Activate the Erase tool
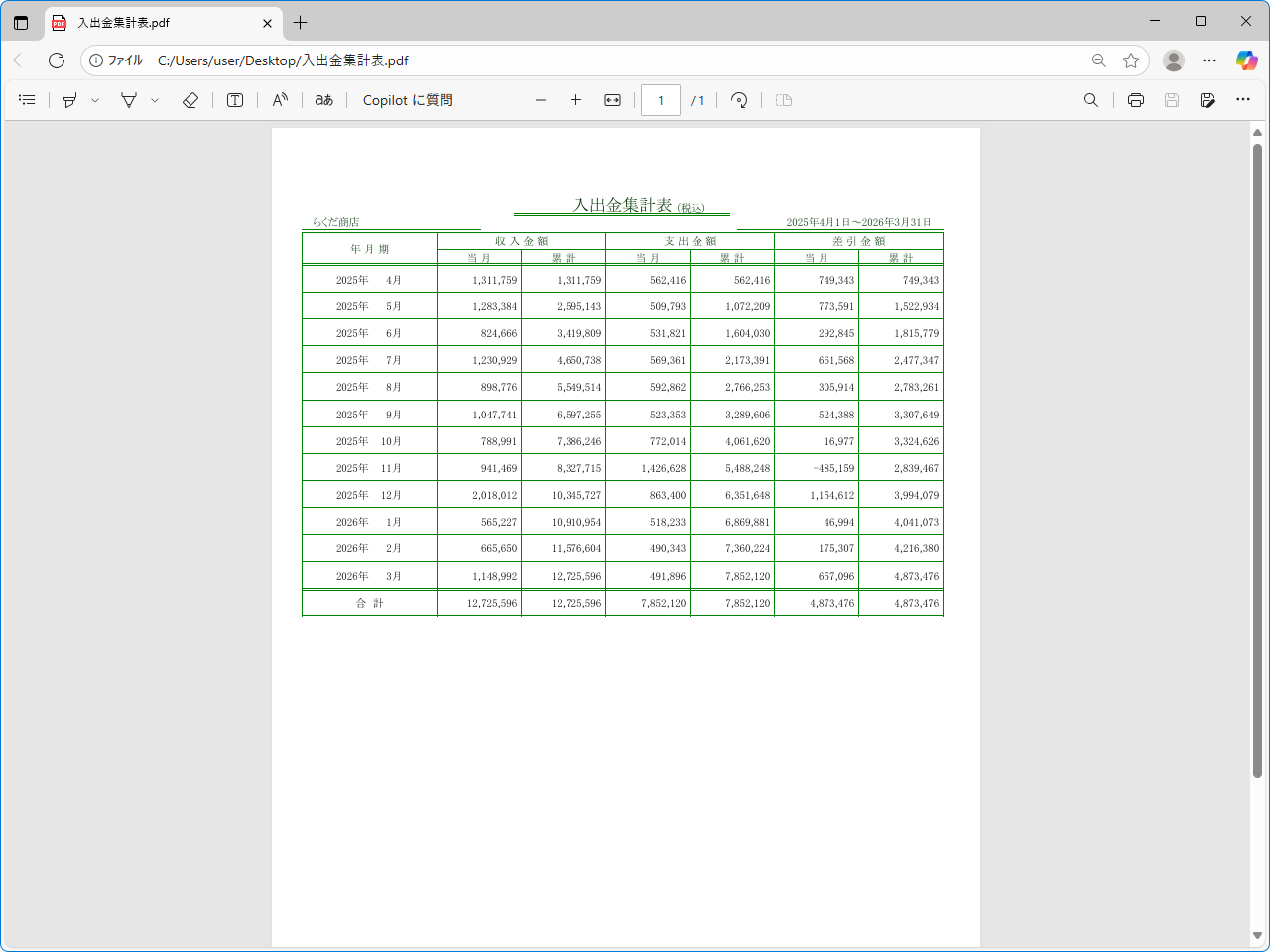Image resolution: width=1270 pixels, height=952 pixels. 190,100
